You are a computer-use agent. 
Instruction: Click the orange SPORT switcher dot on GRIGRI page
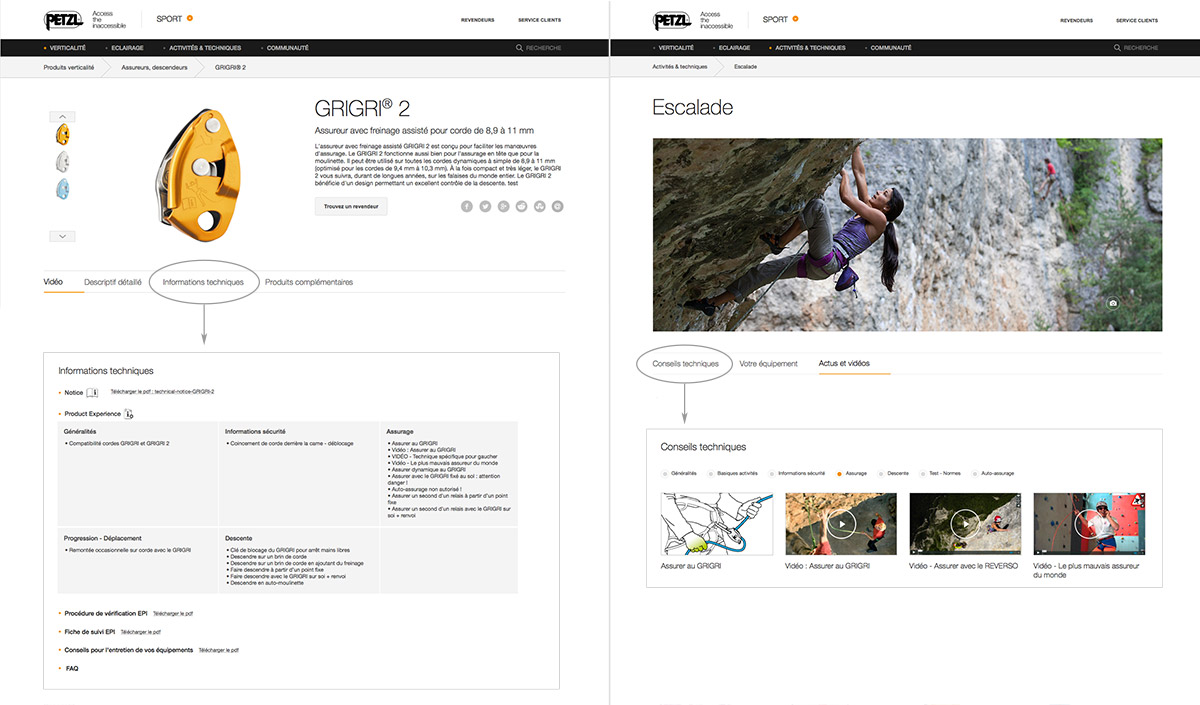pyautogui.click(x=190, y=18)
